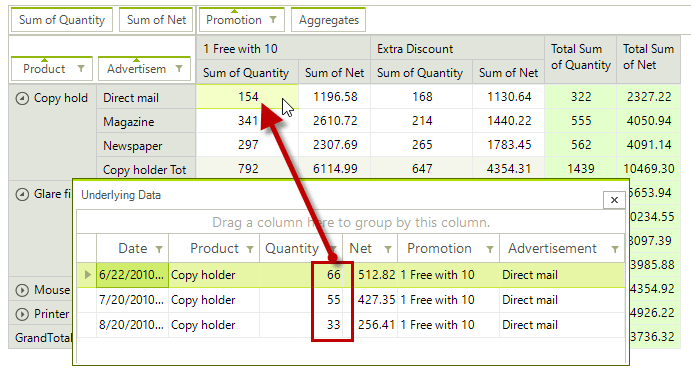Click the total cell with value 10469.30
Image resolution: width=691 pixels, height=374 pixels.
pos(649,169)
